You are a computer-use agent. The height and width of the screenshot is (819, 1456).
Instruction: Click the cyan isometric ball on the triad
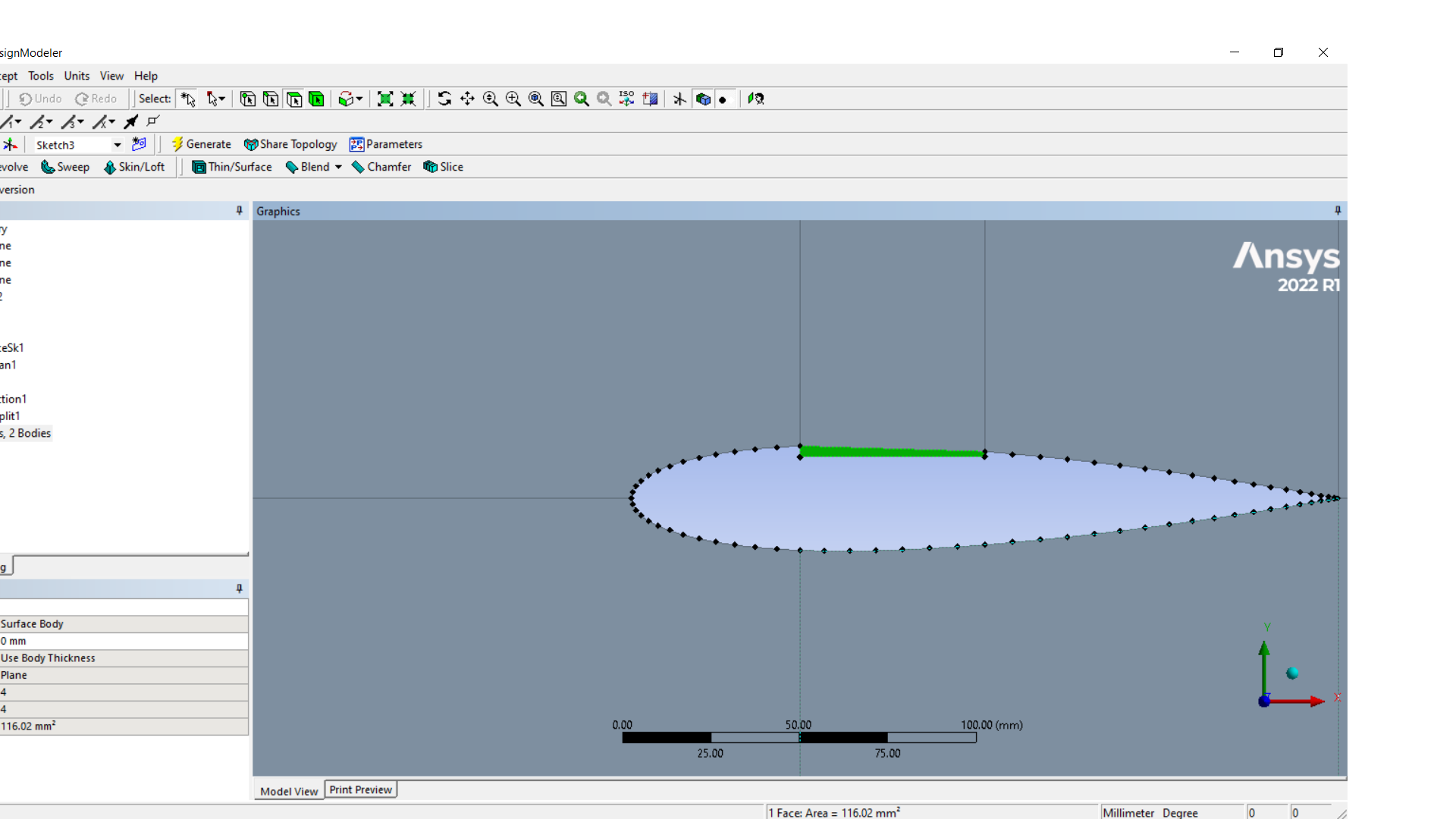coord(1292,673)
